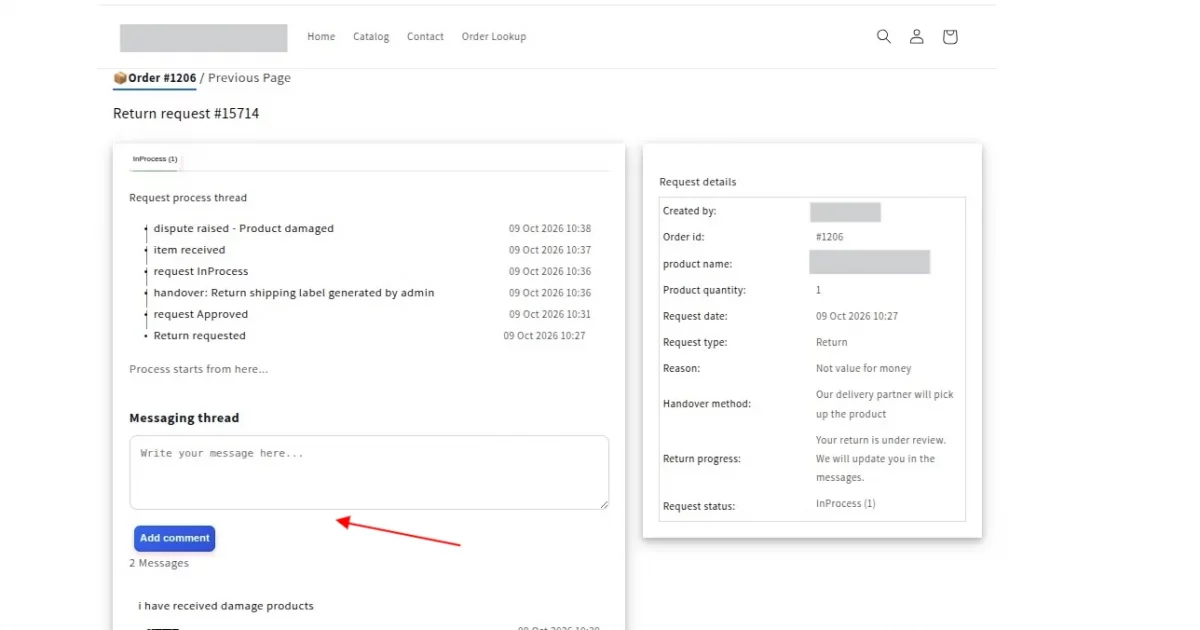Image resolution: width=1200 pixels, height=630 pixels.
Task: Open the Contact menu item
Action: pos(425,37)
